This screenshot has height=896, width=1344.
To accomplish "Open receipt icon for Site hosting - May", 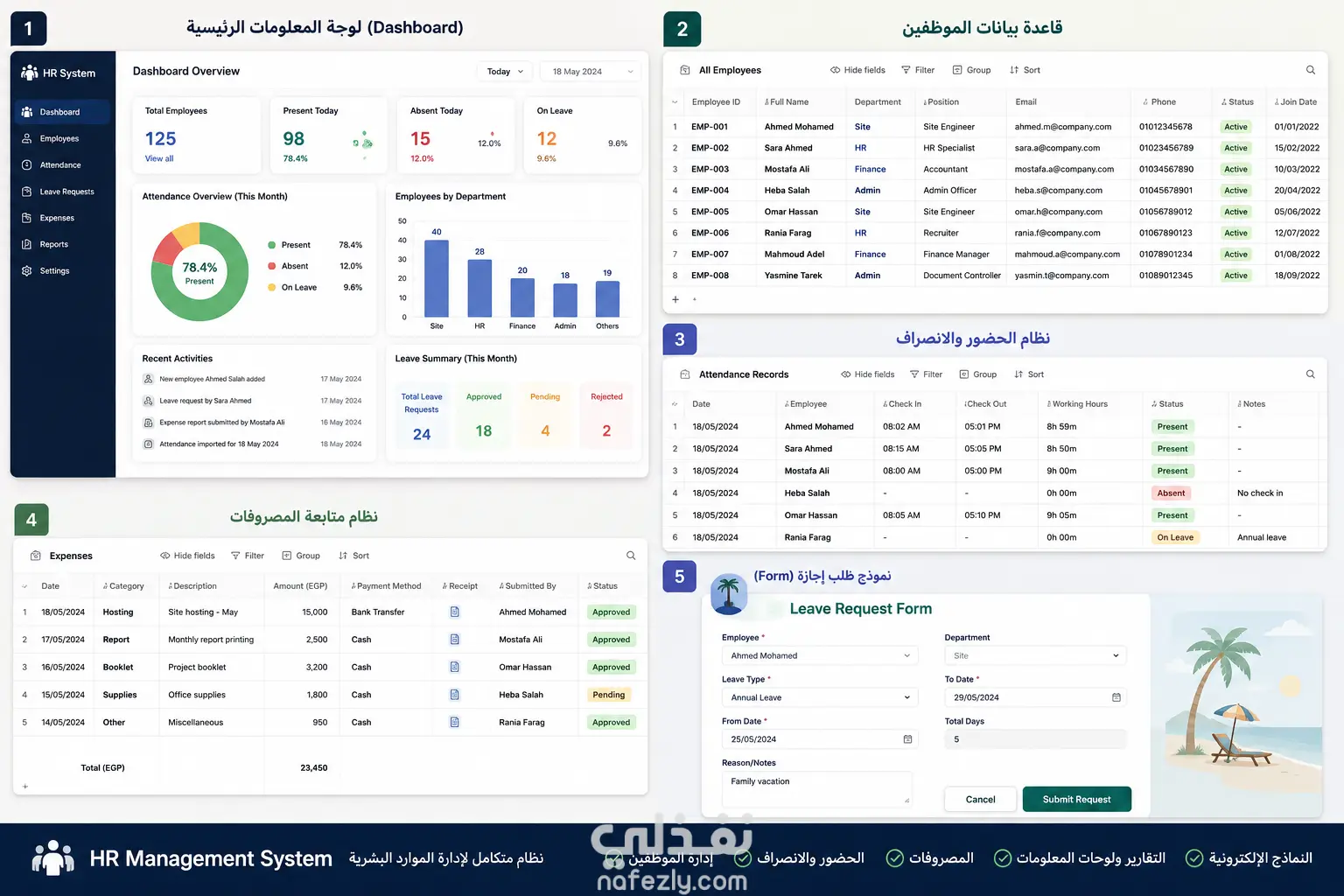I will [455, 612].
